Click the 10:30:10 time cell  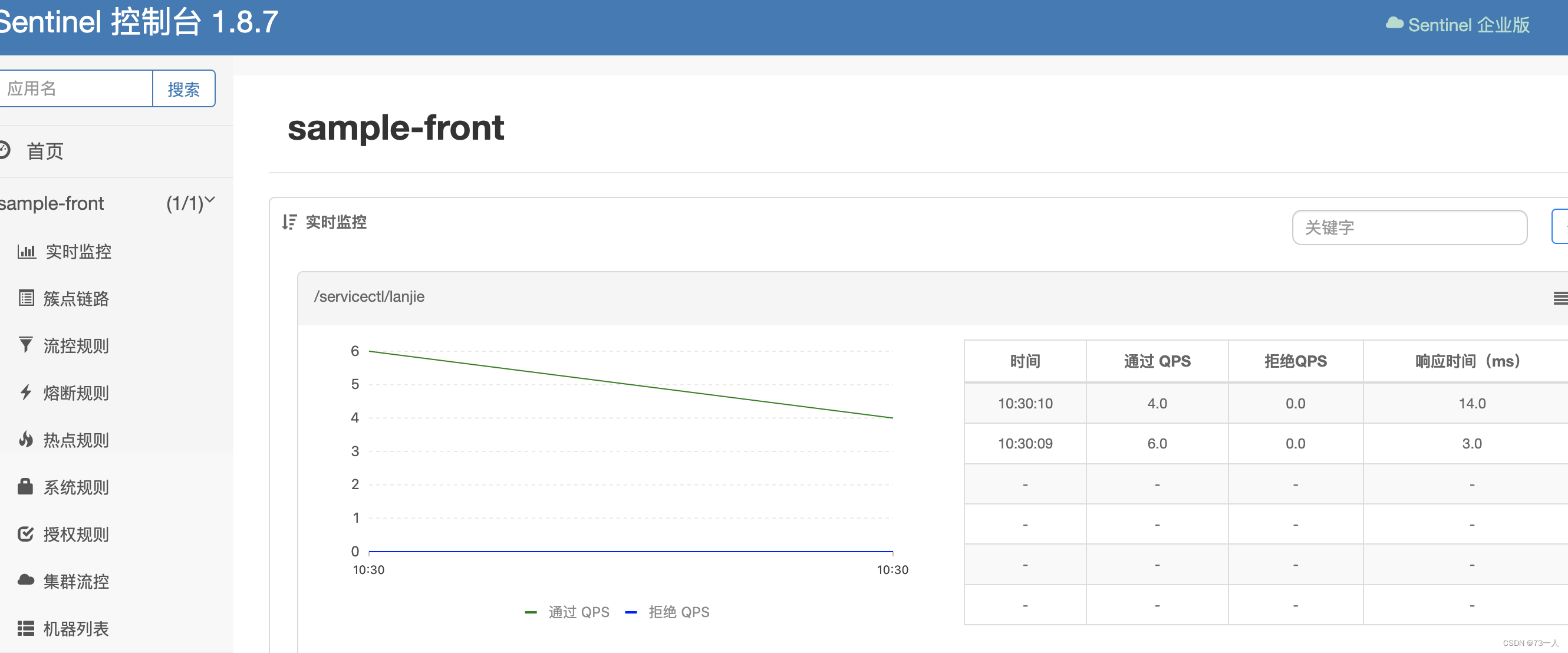coord(1025,404)
